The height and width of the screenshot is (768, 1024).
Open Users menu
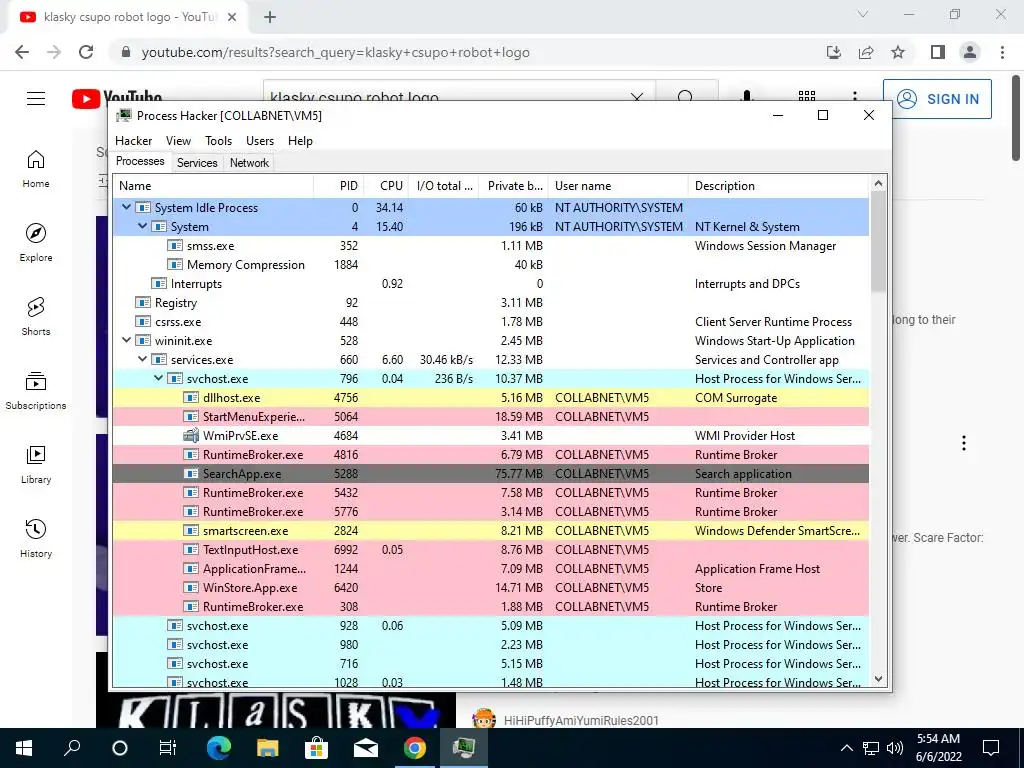coord(260,140)
